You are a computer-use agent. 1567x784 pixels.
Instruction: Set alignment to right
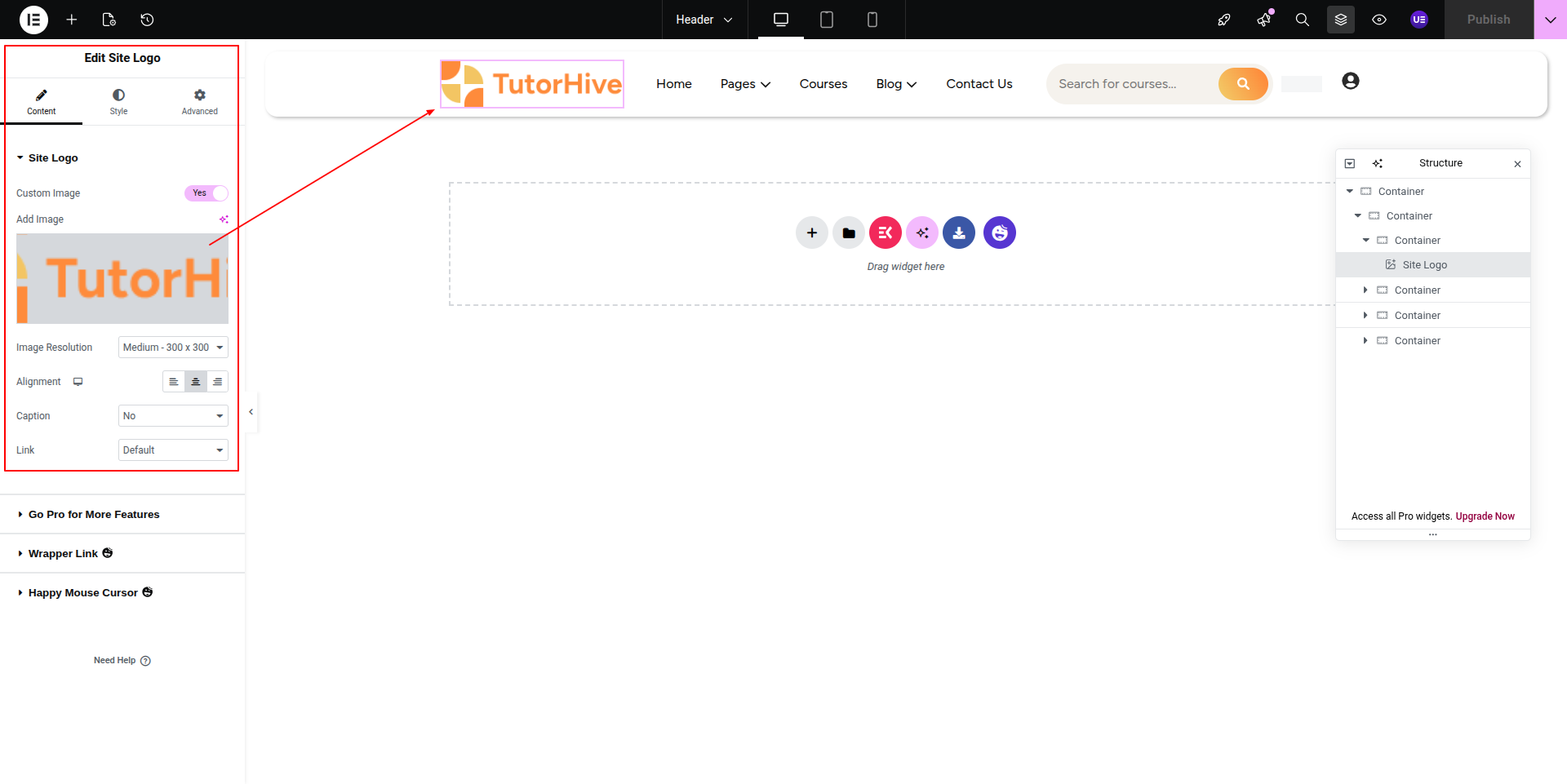click(x=217, y=382)
